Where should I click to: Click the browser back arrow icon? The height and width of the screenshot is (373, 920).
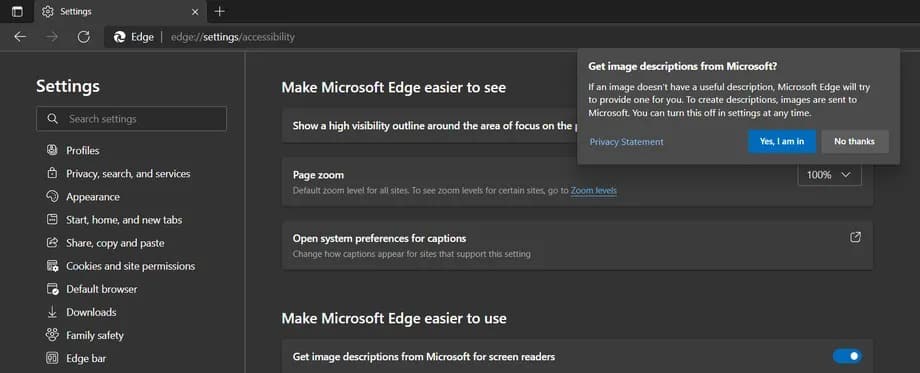pyautogui.click(x=20, y=37)
